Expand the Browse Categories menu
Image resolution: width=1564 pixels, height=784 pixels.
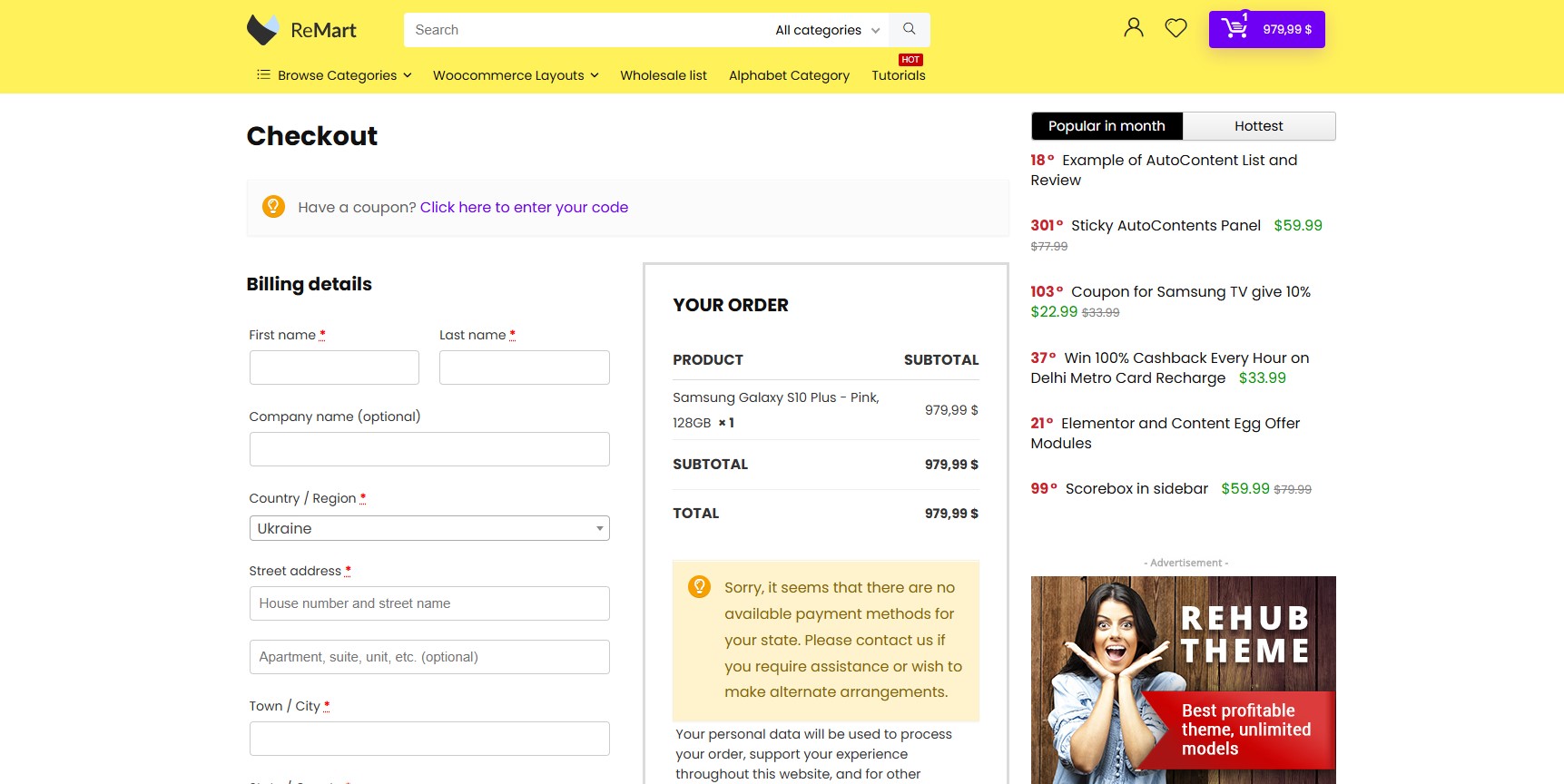pyautogui.click(x=344, y=75)
